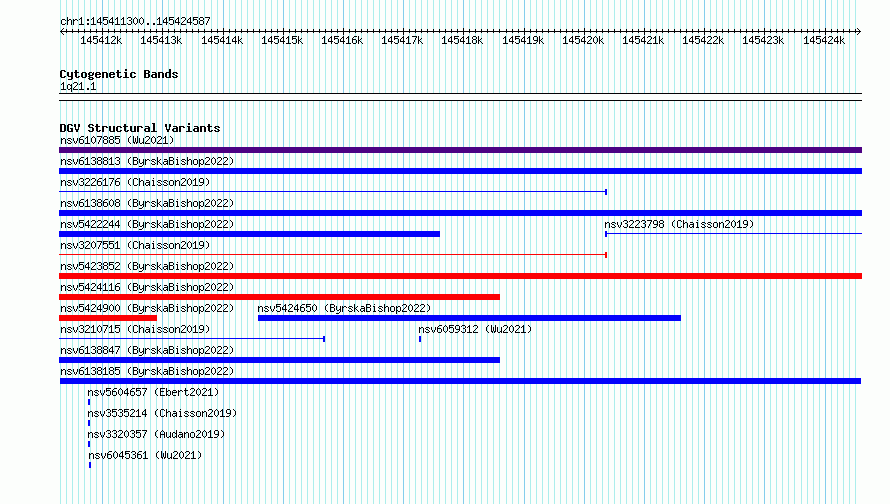Open the nsv6138813 (ByrskaBishop2022) label

(x=147, y=161)
